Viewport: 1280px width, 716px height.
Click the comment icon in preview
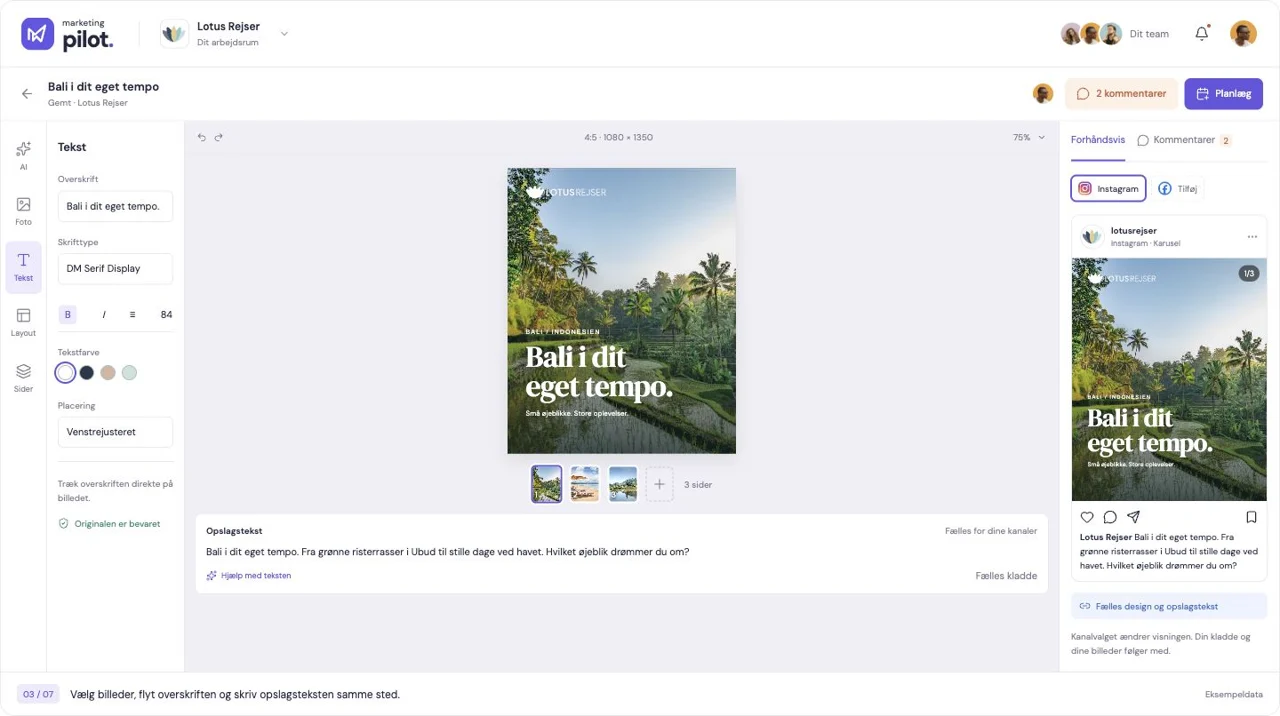1110,517
